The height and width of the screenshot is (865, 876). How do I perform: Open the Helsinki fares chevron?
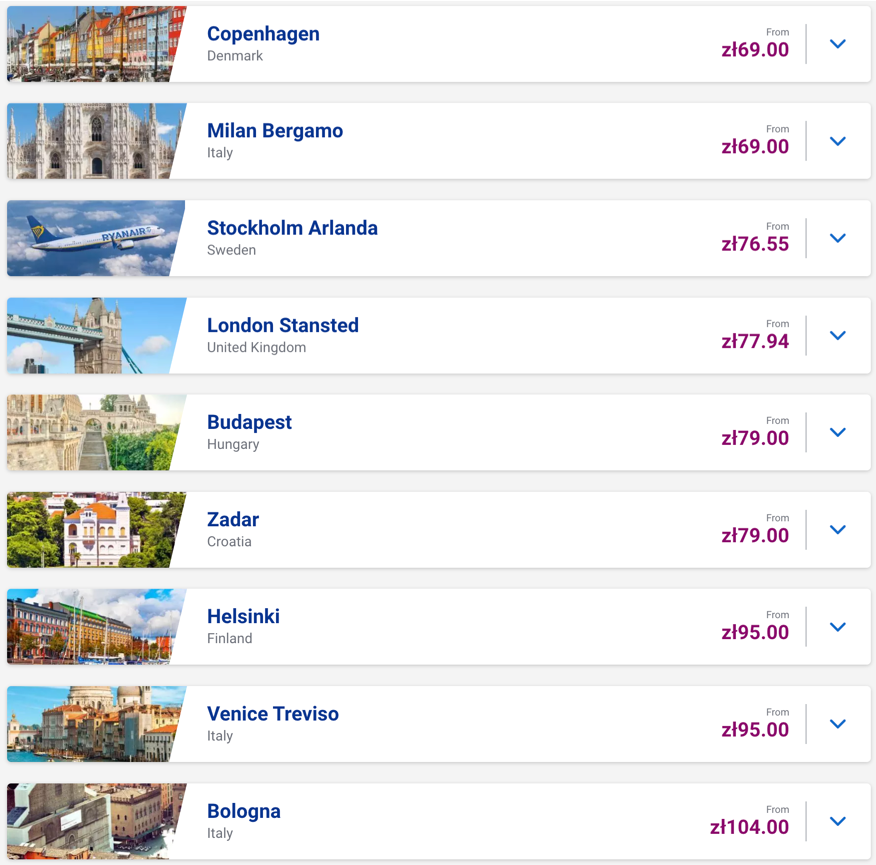[x=837, y=626]
